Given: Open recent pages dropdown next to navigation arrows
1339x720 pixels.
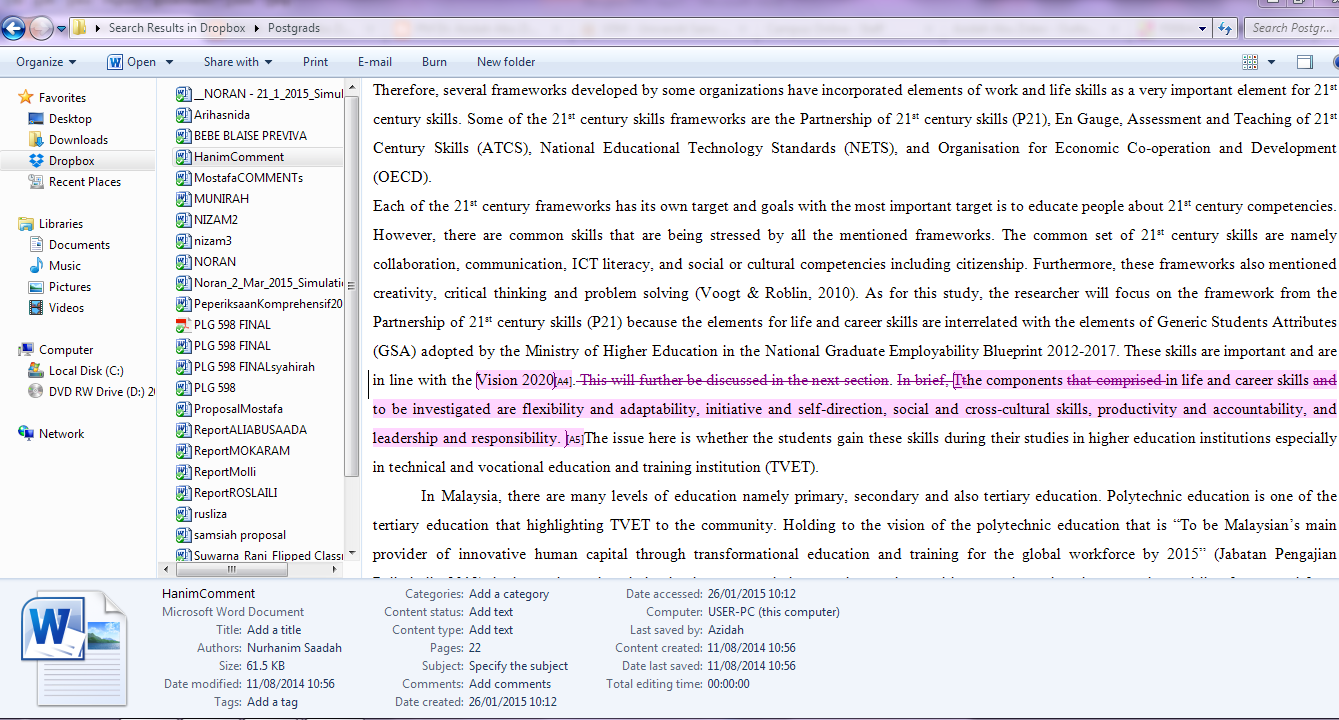Looking at the screenshot, I should coord(61,29).
